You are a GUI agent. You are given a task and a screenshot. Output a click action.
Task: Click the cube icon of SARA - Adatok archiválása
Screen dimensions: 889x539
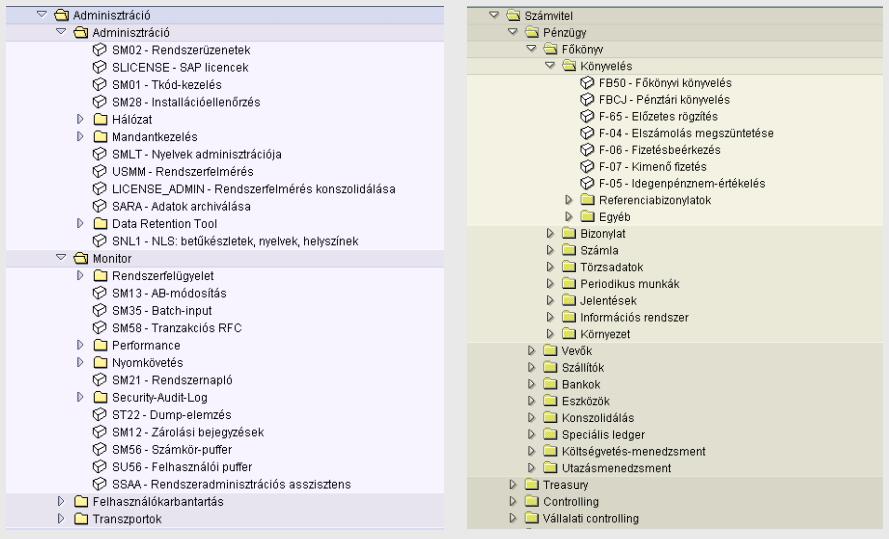[100, 206]
